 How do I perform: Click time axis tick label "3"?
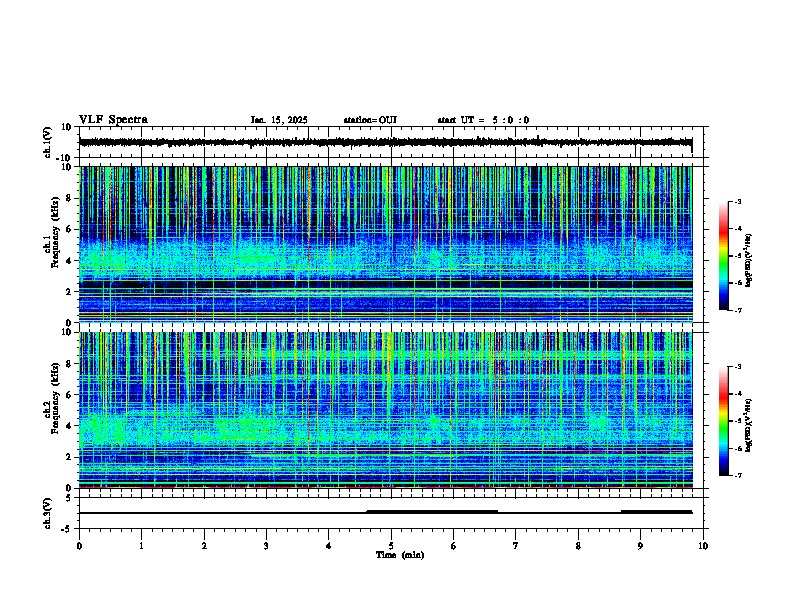click(266, 546)
